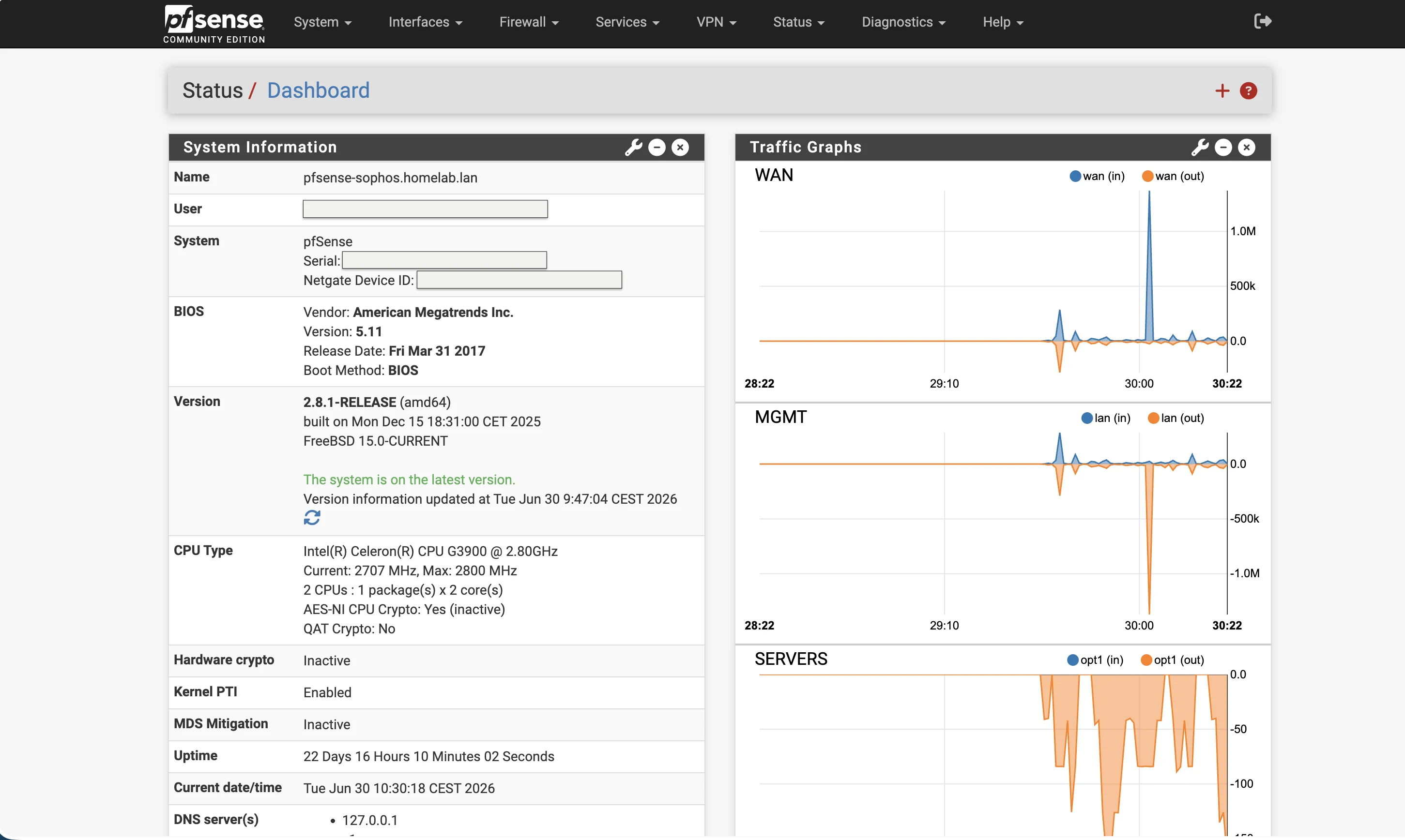Click the hostname pfsense-sophos.homelab.lan
Viewport: 1405px width, 840px height.
(x=390, y=178)
